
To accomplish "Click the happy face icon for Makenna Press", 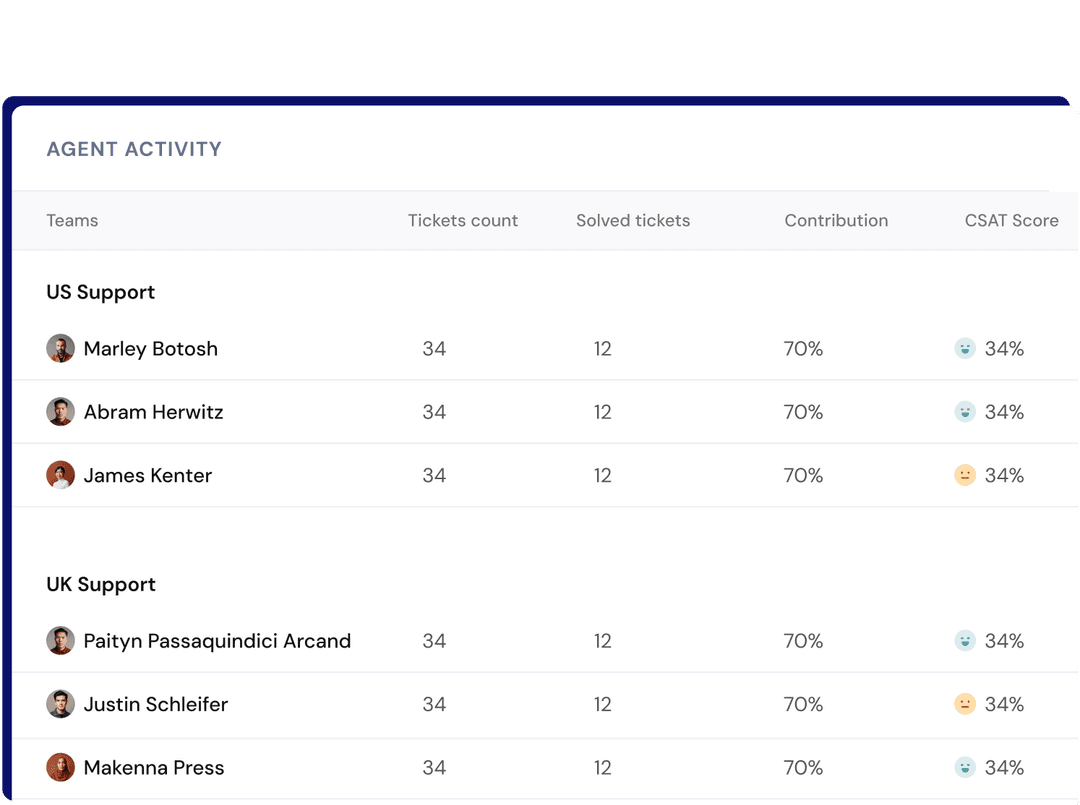I will pos(964,768).
